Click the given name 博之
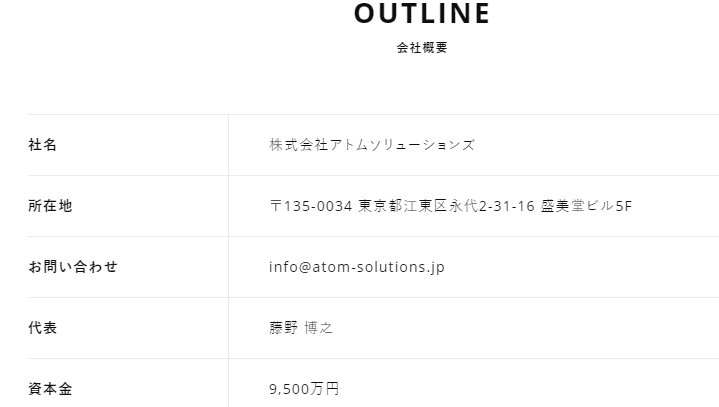The width and height of the screenshot is (719, 407). [319, 328]
